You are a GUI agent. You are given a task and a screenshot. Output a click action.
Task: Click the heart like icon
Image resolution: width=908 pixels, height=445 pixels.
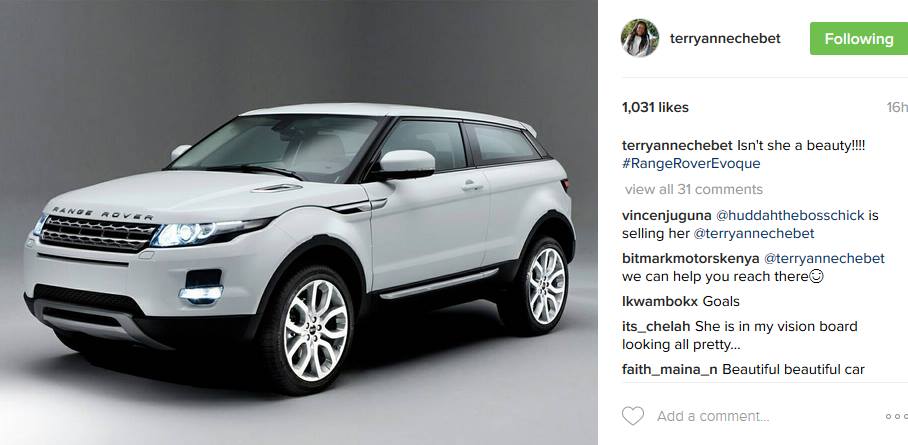point(632,416)
